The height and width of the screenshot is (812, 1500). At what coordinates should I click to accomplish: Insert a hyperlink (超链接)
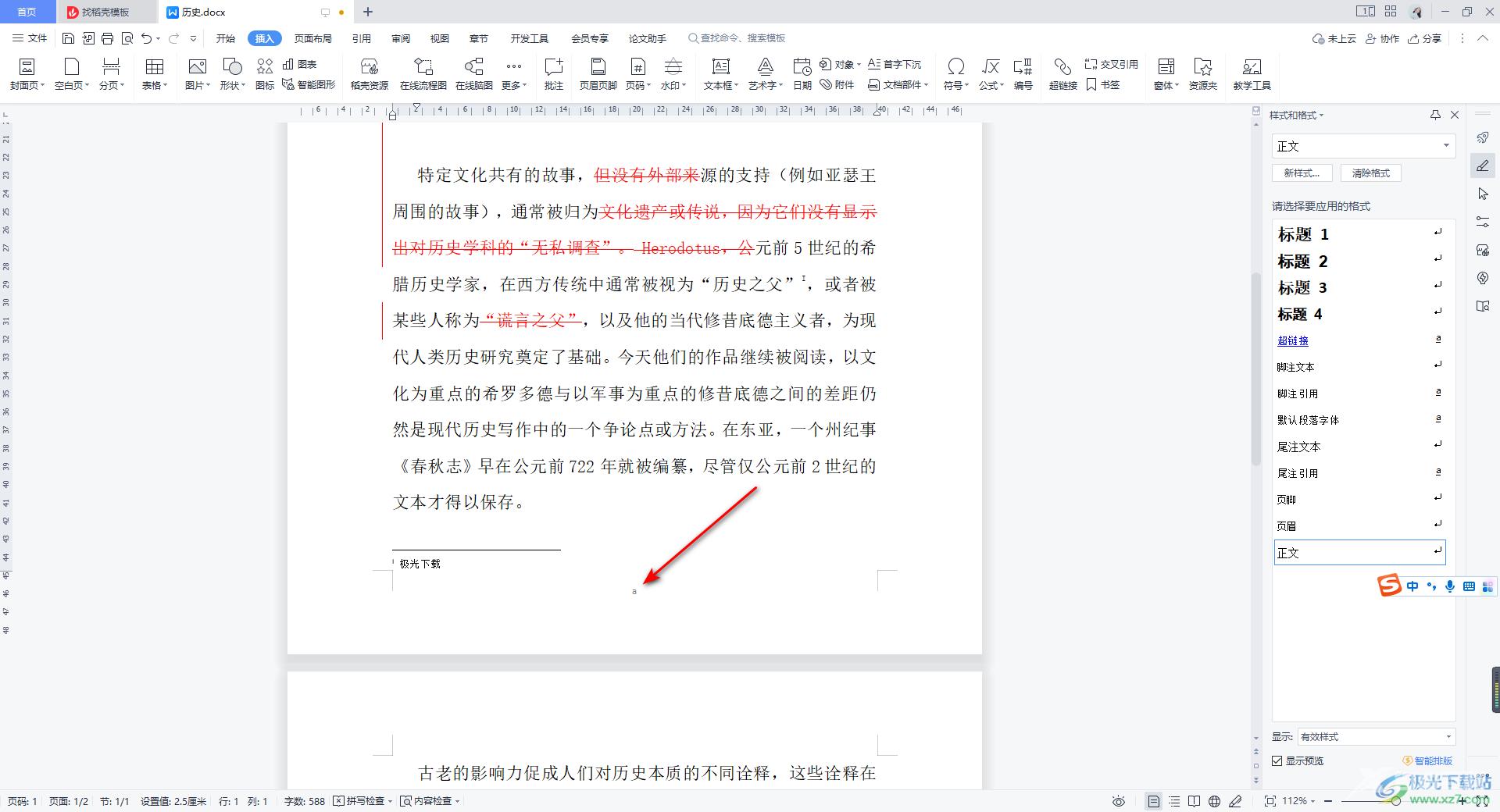[x=1062, y=74]
